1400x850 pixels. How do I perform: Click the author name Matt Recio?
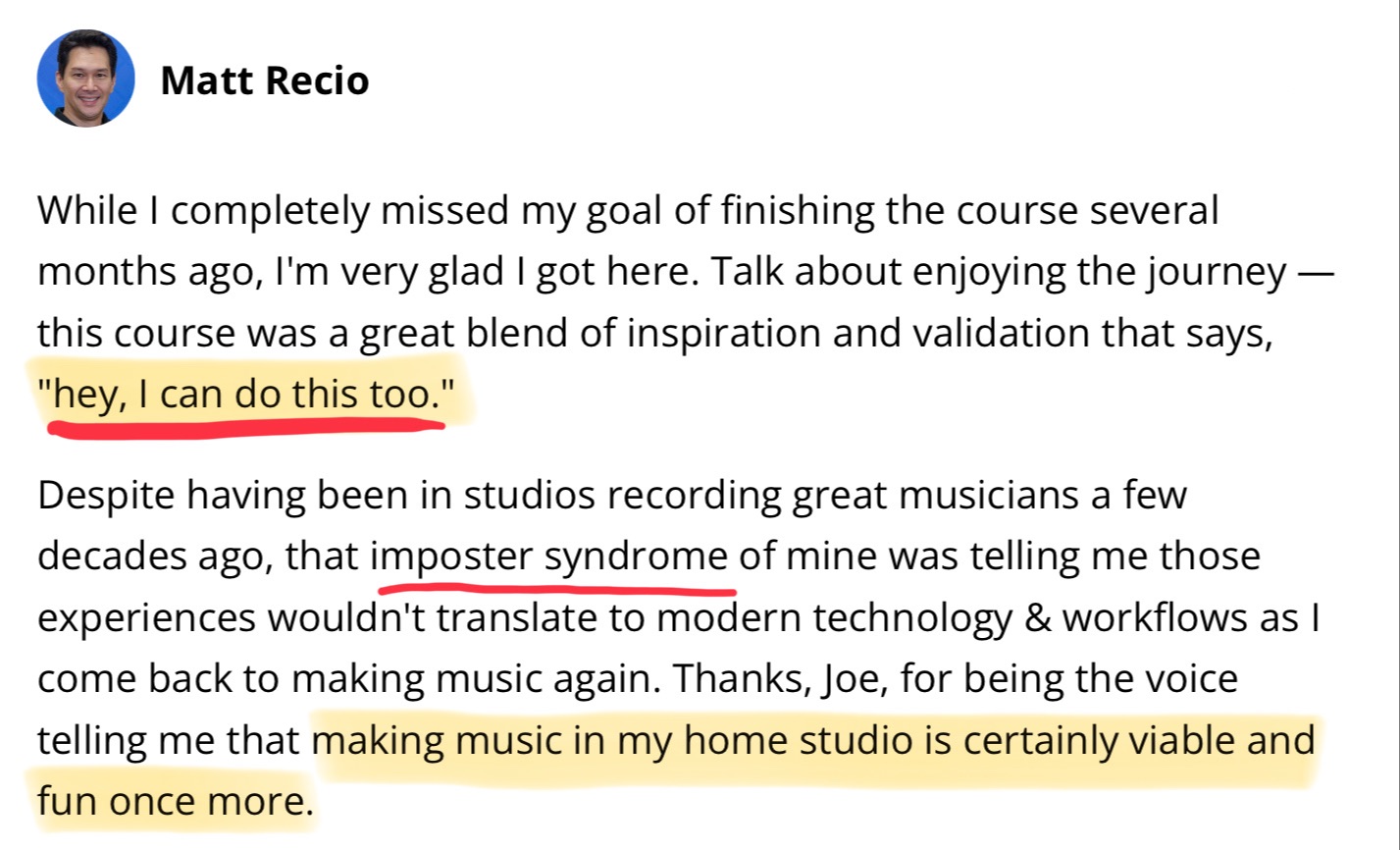coord(264,80)
